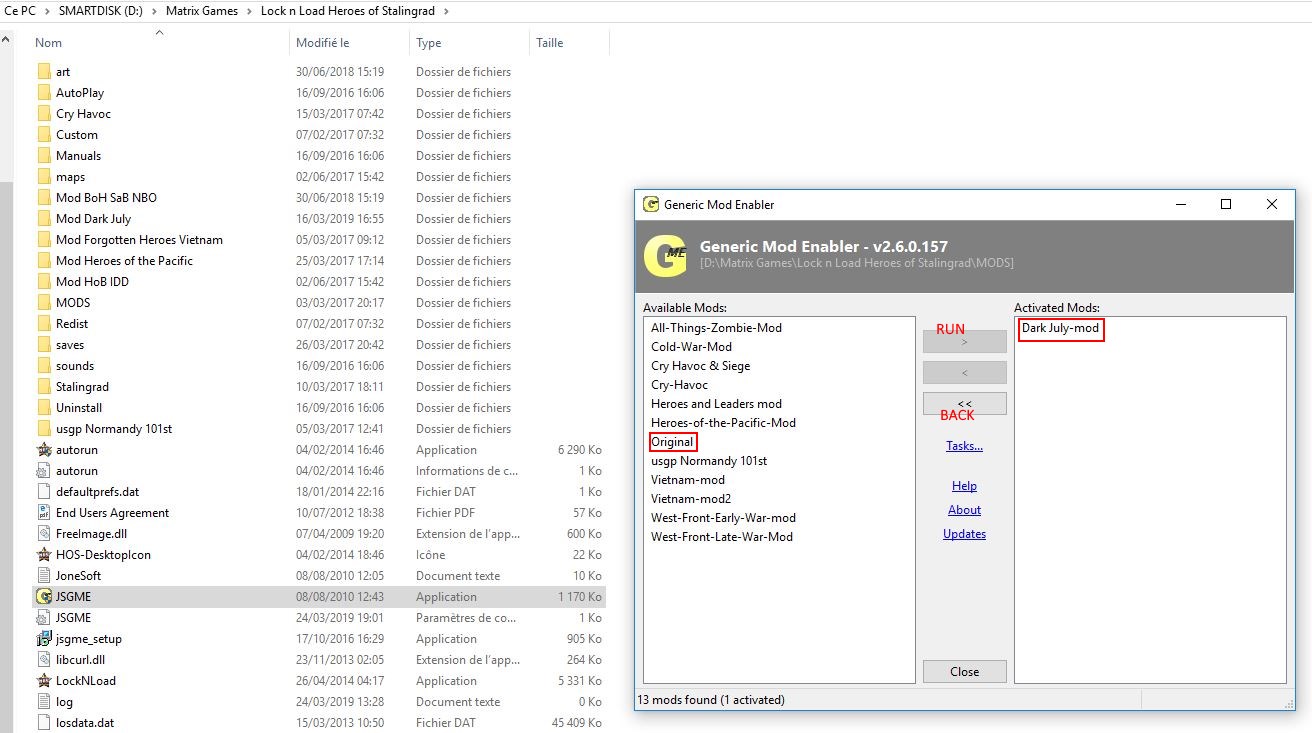Viewport: 1312px width, 733px height.
Task: Expand the chevron after Matrix Games
Action: coord(249,11)
